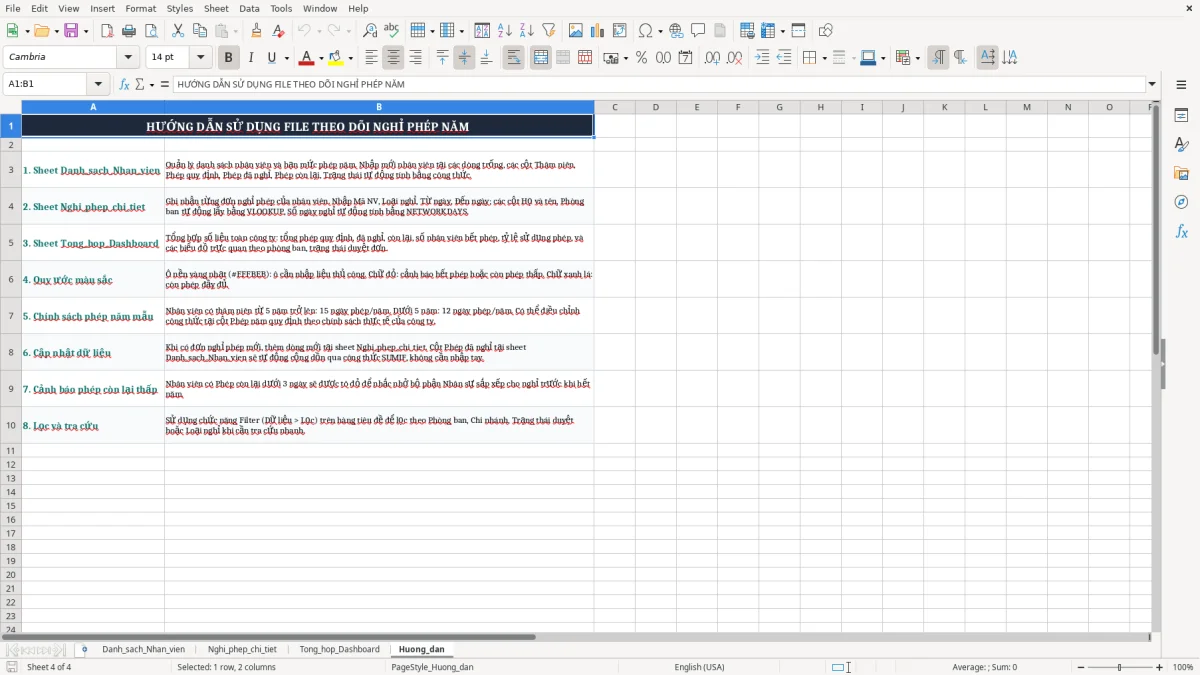Copy selection with copy icon
Image resolution: width=1200 pixels, height=675 pixels.
[200, 31]
